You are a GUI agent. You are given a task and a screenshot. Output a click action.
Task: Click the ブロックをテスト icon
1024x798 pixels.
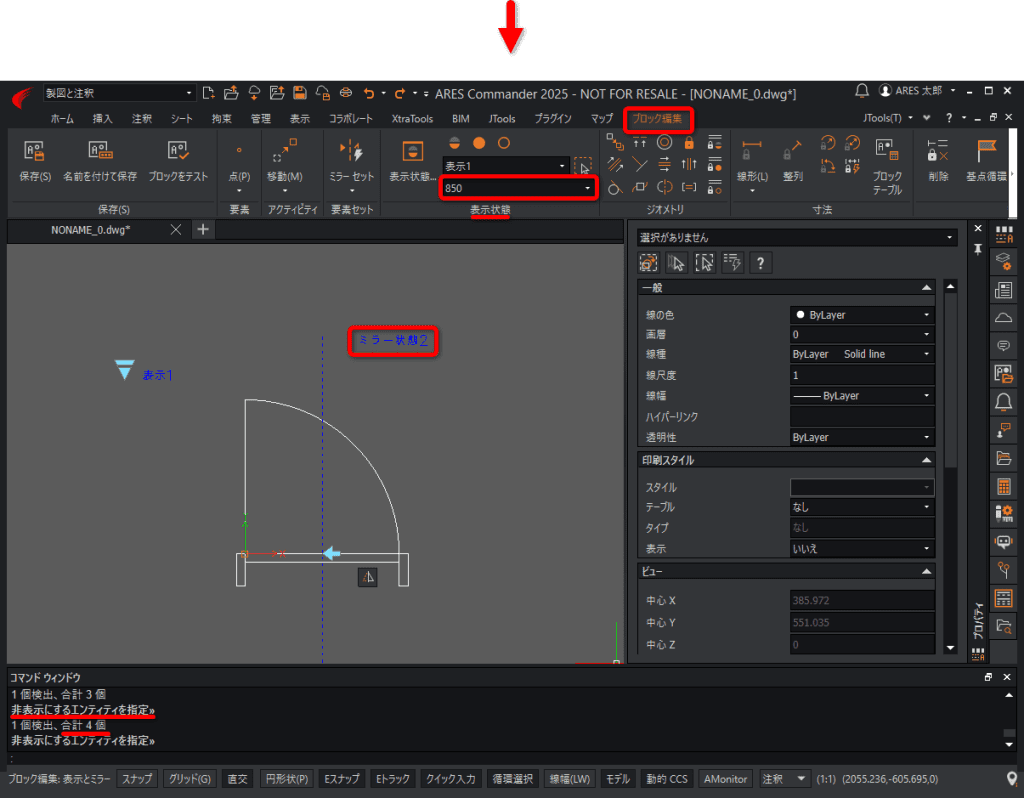click(178, 152)
